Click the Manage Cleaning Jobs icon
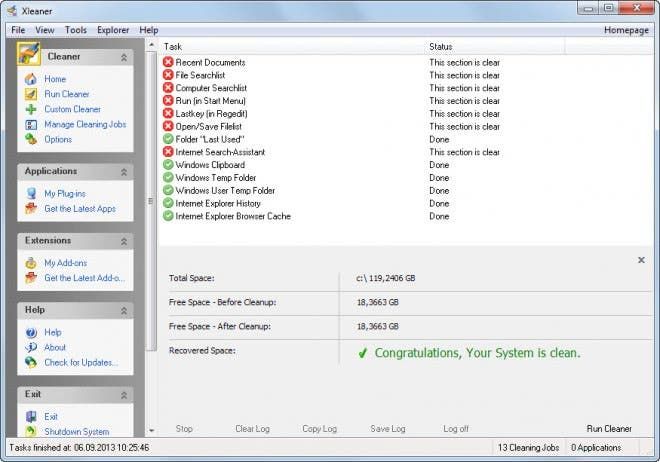This screenshot has width=660, height=462. (31, 125)
